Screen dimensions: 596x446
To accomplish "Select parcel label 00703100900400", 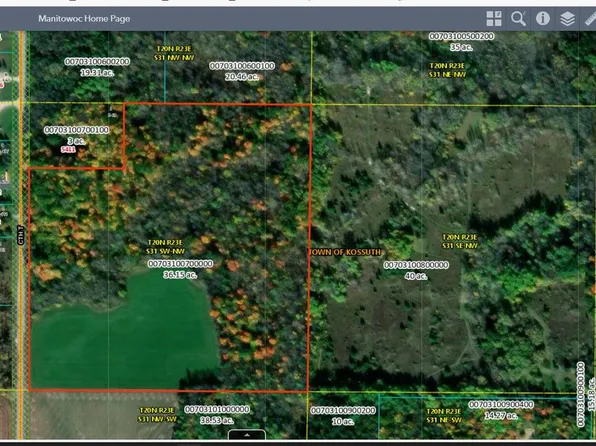I will coord(501,405).
